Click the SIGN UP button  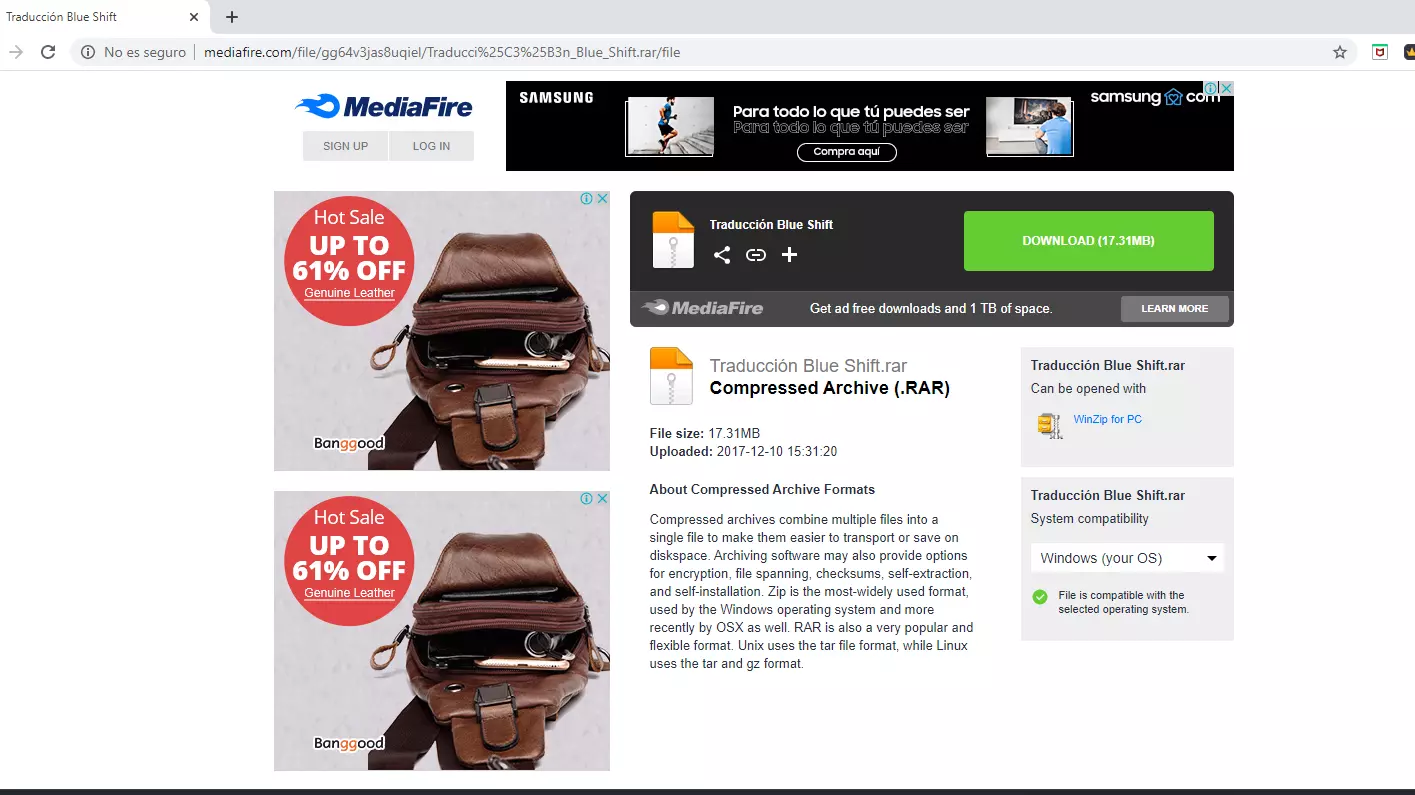point(345,146)
